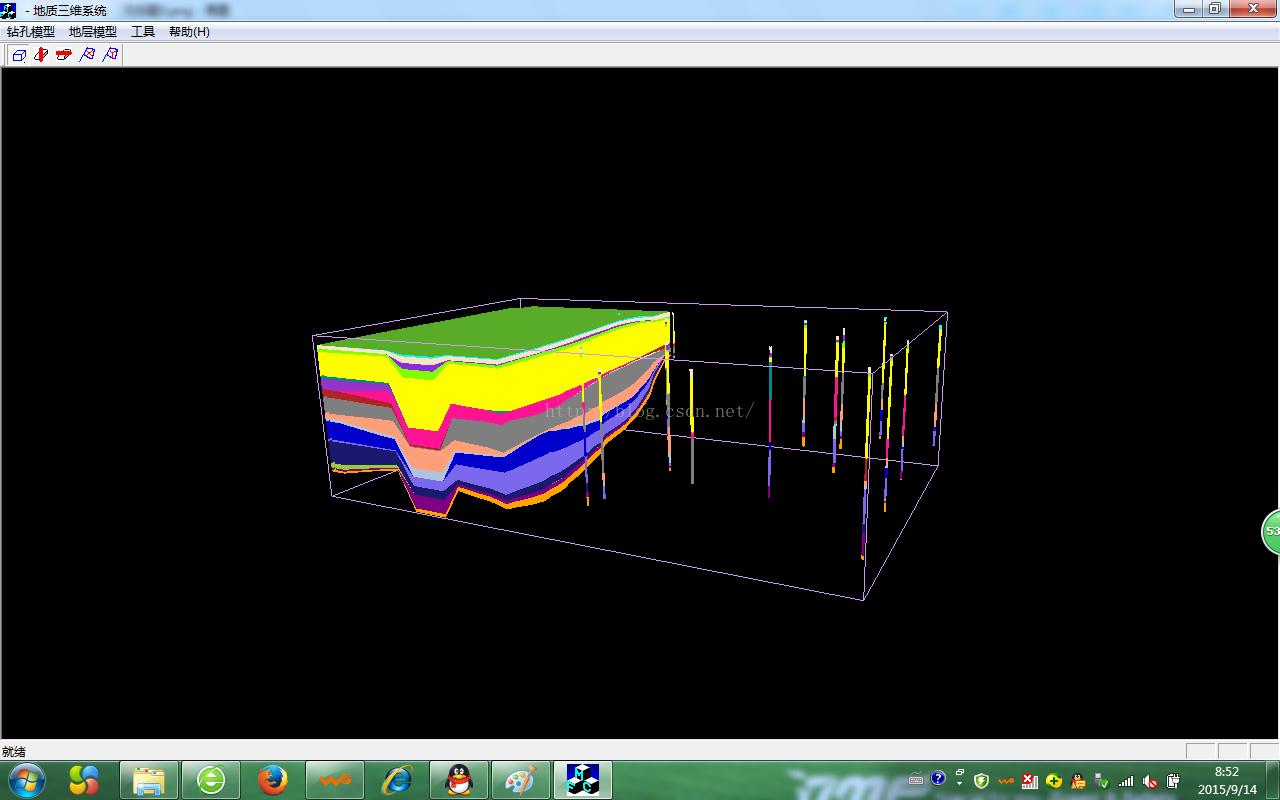Viewport: 1280px width, 800px height.
Task: Click the fifth toolbar icon with red-blue flag
Action: pos(110,55)
